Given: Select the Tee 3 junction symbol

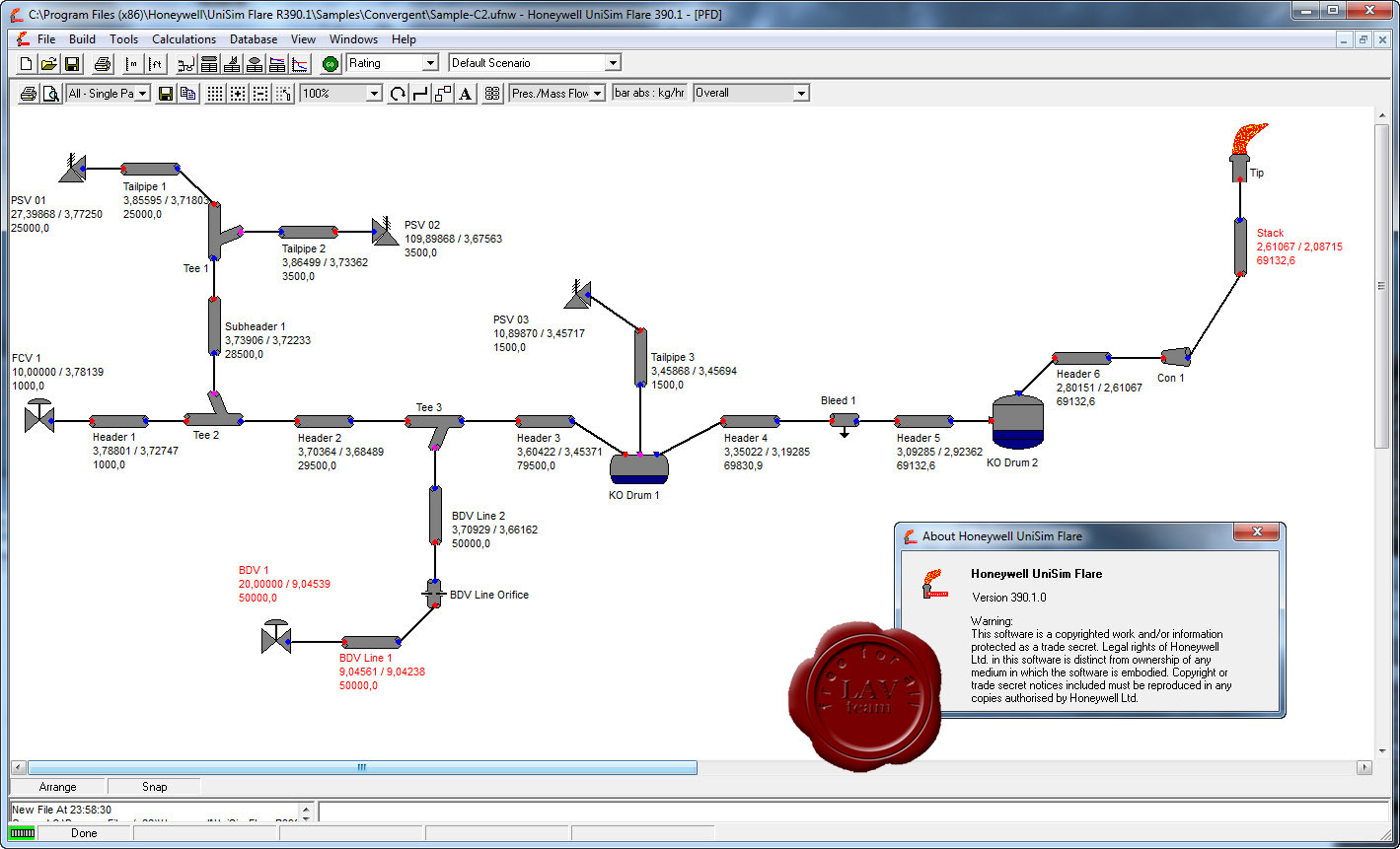Looking at the screenshot, I should [435, 430].
